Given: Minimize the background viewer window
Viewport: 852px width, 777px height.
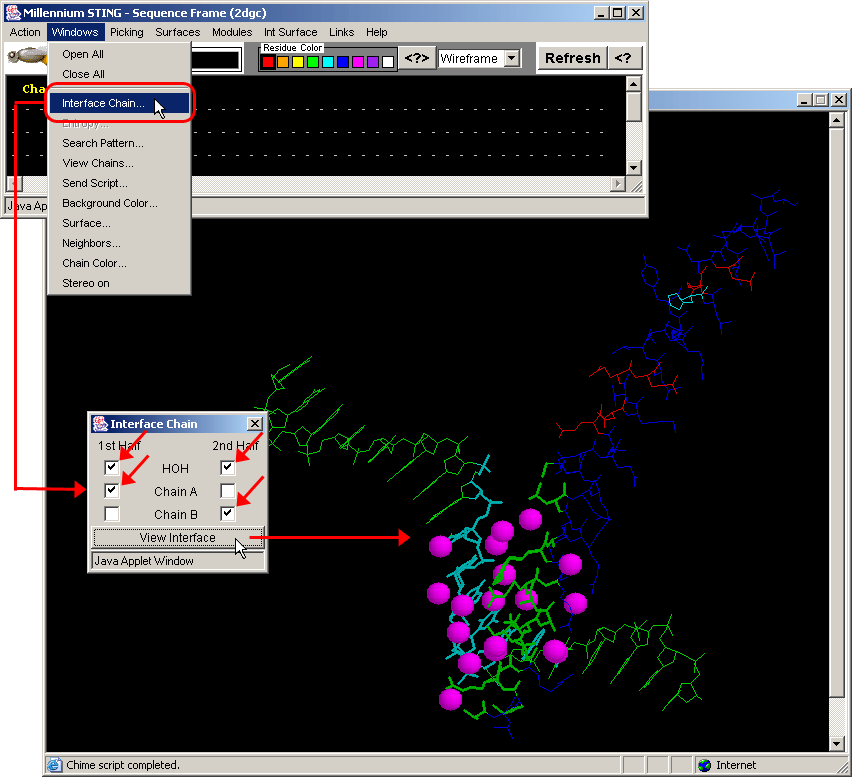Looking at the screenshot, I should tap(804, 99).
